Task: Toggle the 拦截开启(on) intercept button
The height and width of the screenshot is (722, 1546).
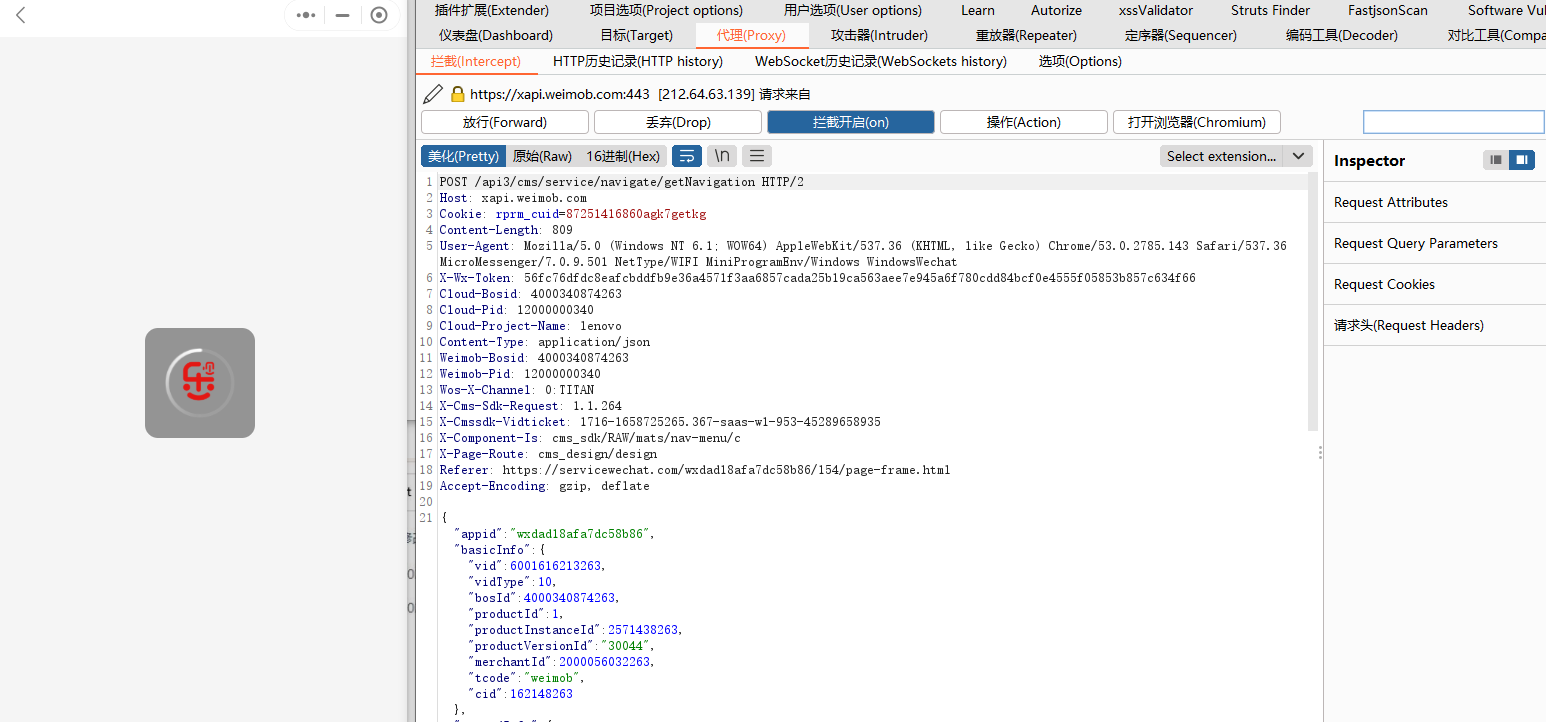Action: 851,122
